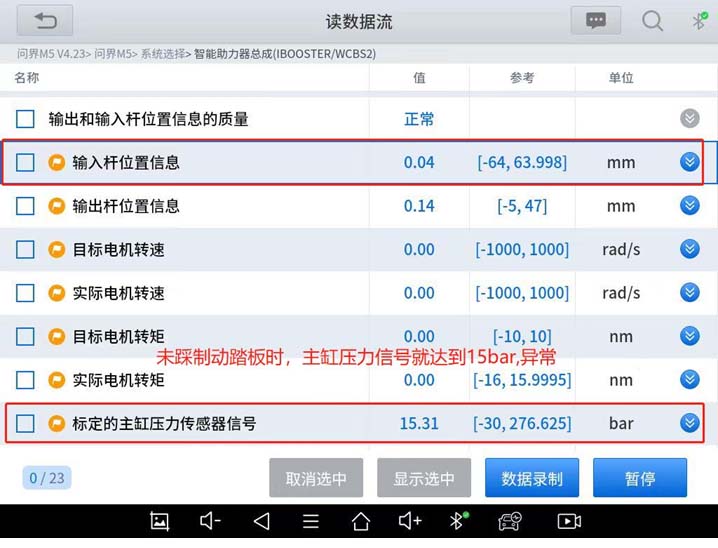718x548 pixels.
Task: Tick the 标定的主缸压力传感器信号 checkbox
Action: 25,423
